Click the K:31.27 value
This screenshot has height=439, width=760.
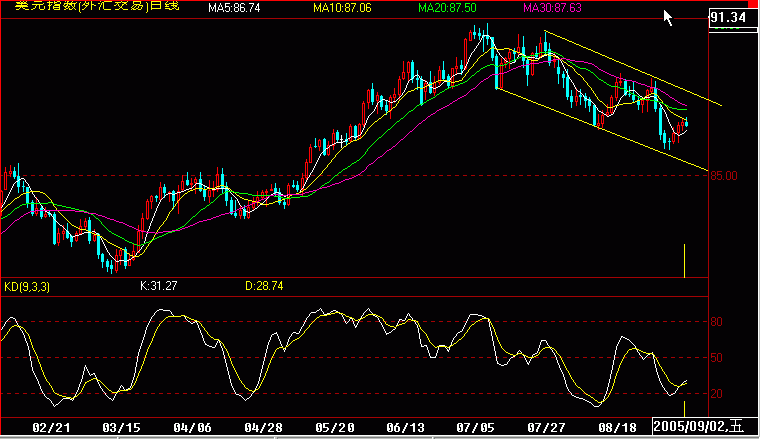click(158, 286)
